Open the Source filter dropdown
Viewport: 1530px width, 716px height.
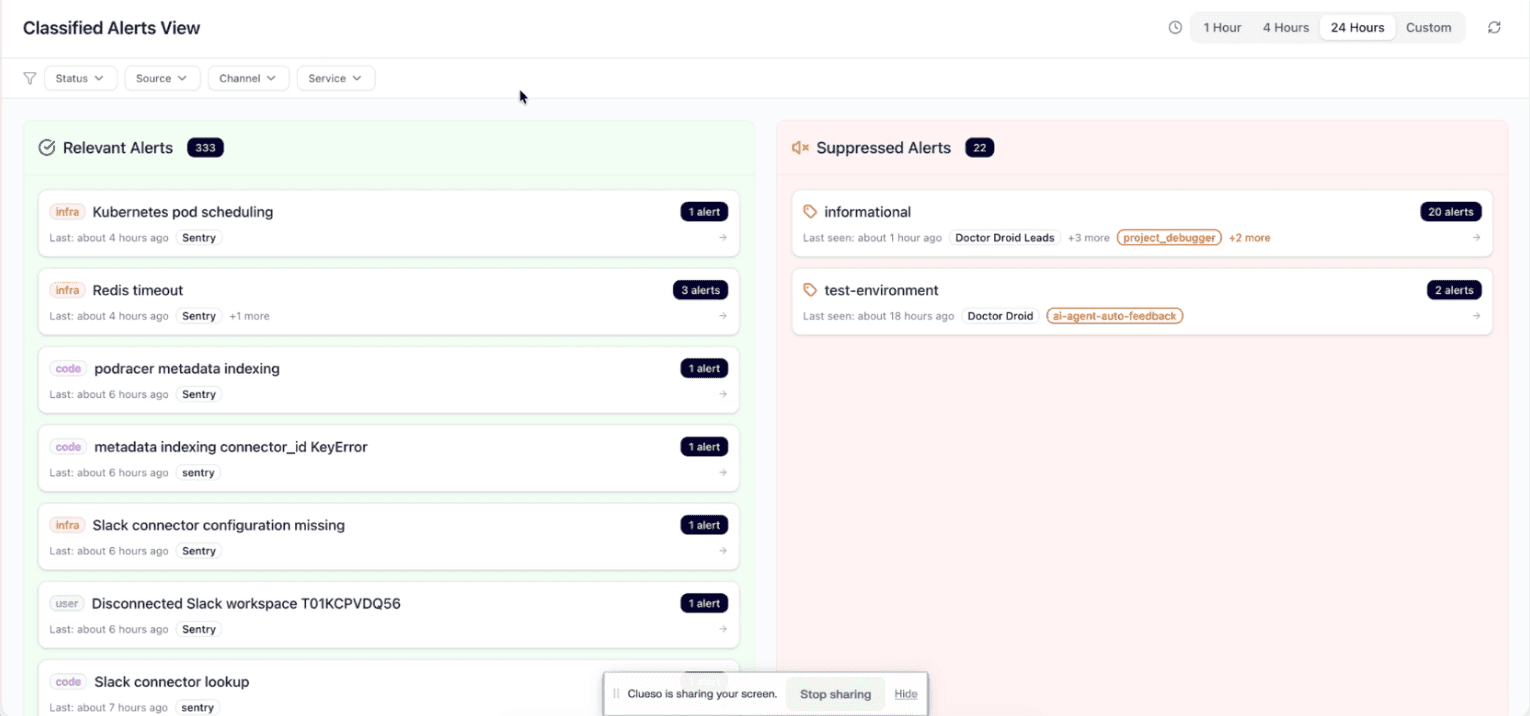(x=162, y=77)
